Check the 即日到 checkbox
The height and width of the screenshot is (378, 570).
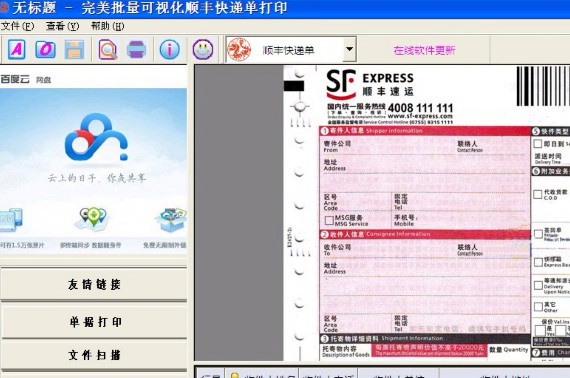pyautogui.click(x=537, y=144)
